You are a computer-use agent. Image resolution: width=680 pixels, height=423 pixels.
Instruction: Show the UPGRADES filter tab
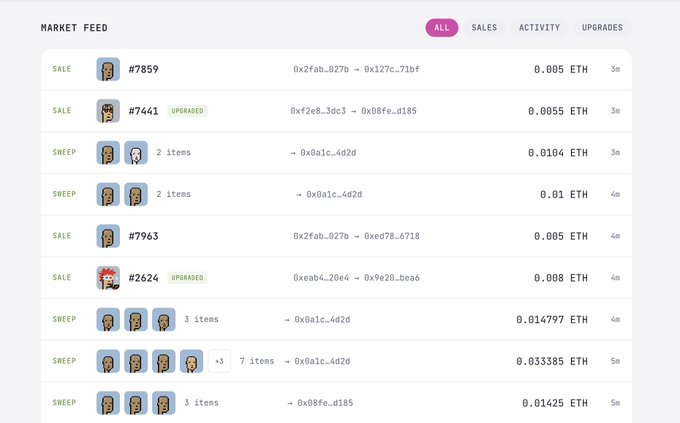click(602, 28)
